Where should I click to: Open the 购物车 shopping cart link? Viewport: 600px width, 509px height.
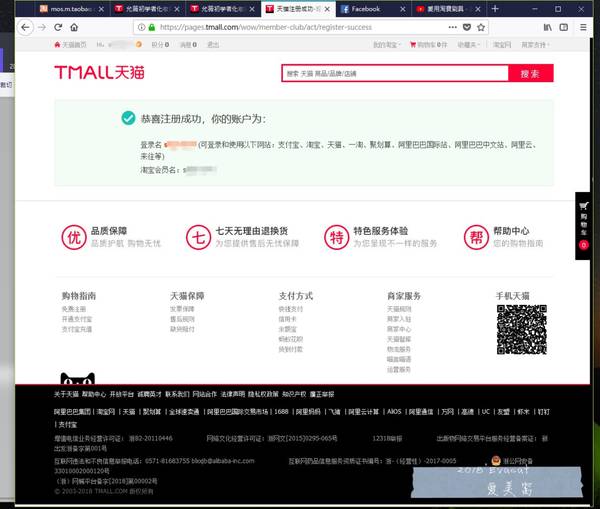(429, 45)
